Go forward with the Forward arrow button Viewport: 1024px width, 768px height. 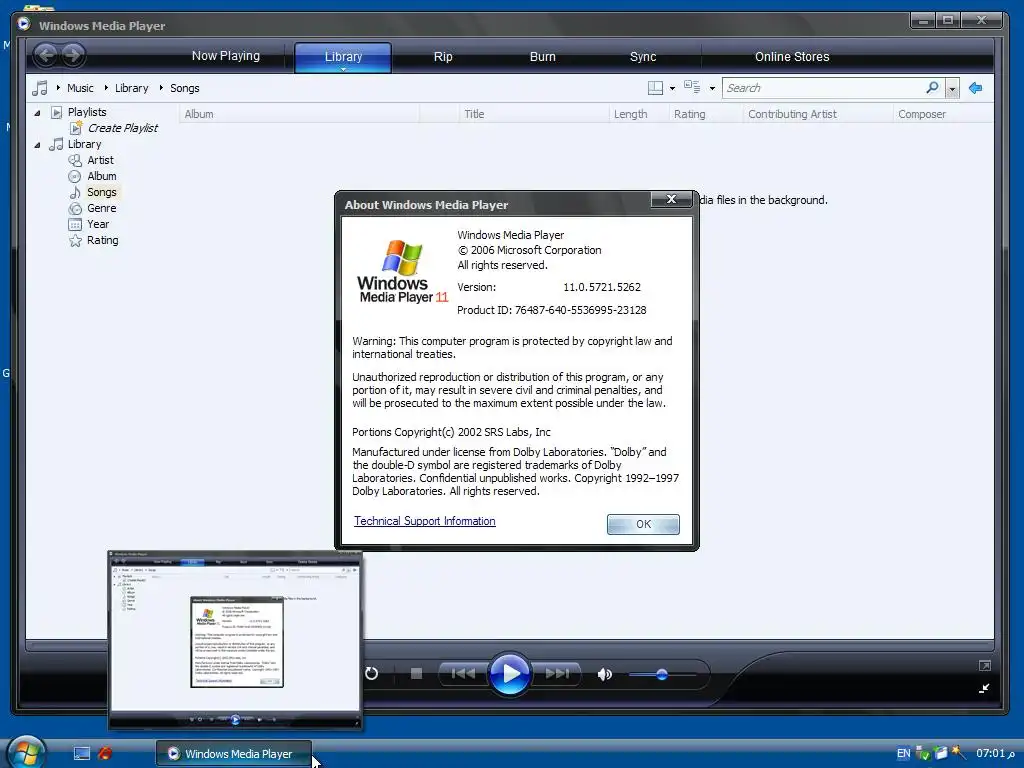point(73,55)
